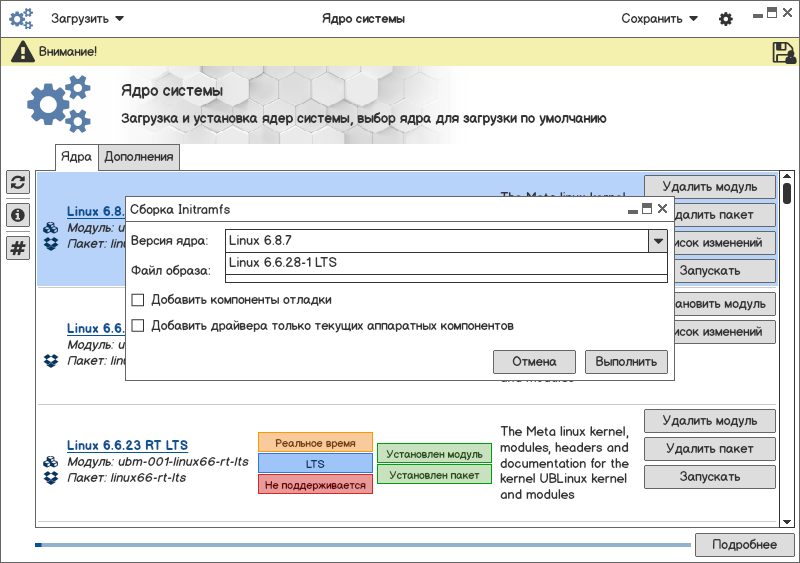Toggle current hardware drivers only checkbox
Image resolution: width=800 pixels, height=563 pixels.
(x=138, y=326)
